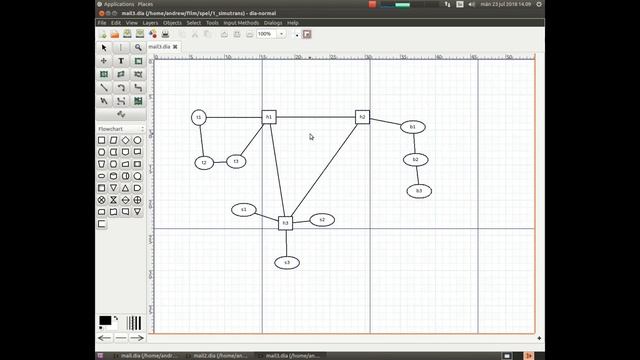Viewport: 640px width, 360px height.
Task: Open the 100% zoom dropdown arrow
Action: click(x=282, y=34)
